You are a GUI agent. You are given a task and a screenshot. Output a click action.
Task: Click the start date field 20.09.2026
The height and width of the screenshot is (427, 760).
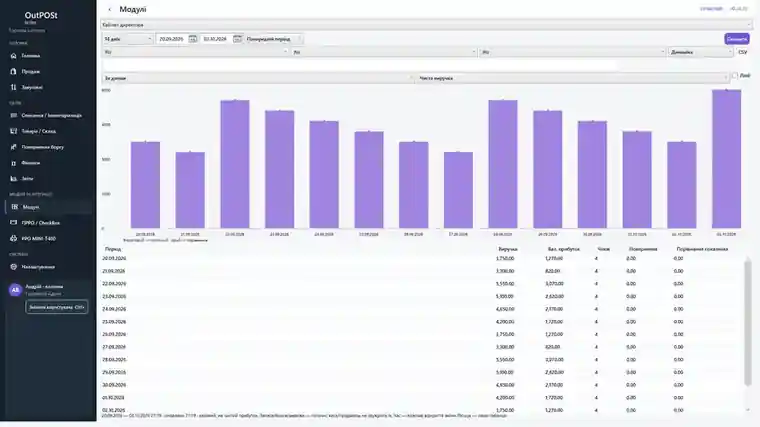click(x=172, y=39)
